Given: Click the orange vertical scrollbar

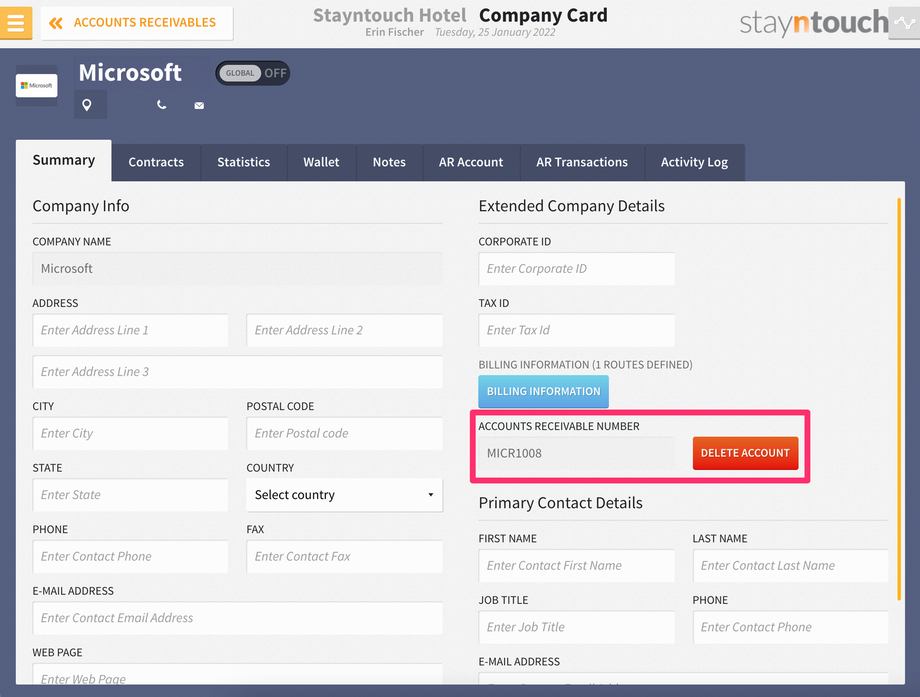Looking at the screenshot, I should pos(899,399).
